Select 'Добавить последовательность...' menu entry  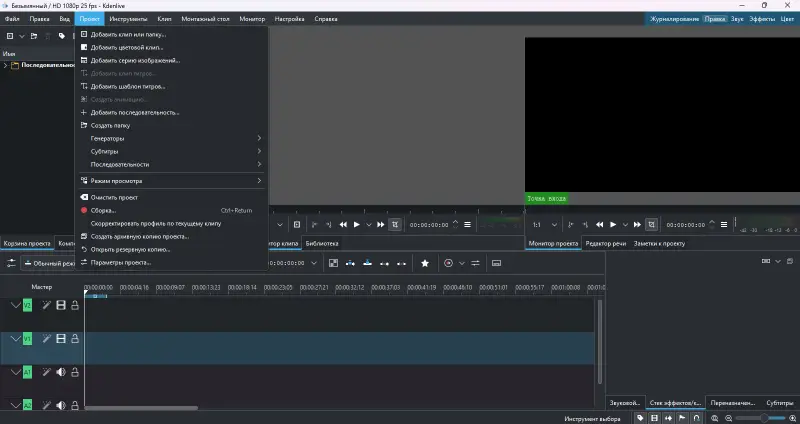[x=171, y=112]
